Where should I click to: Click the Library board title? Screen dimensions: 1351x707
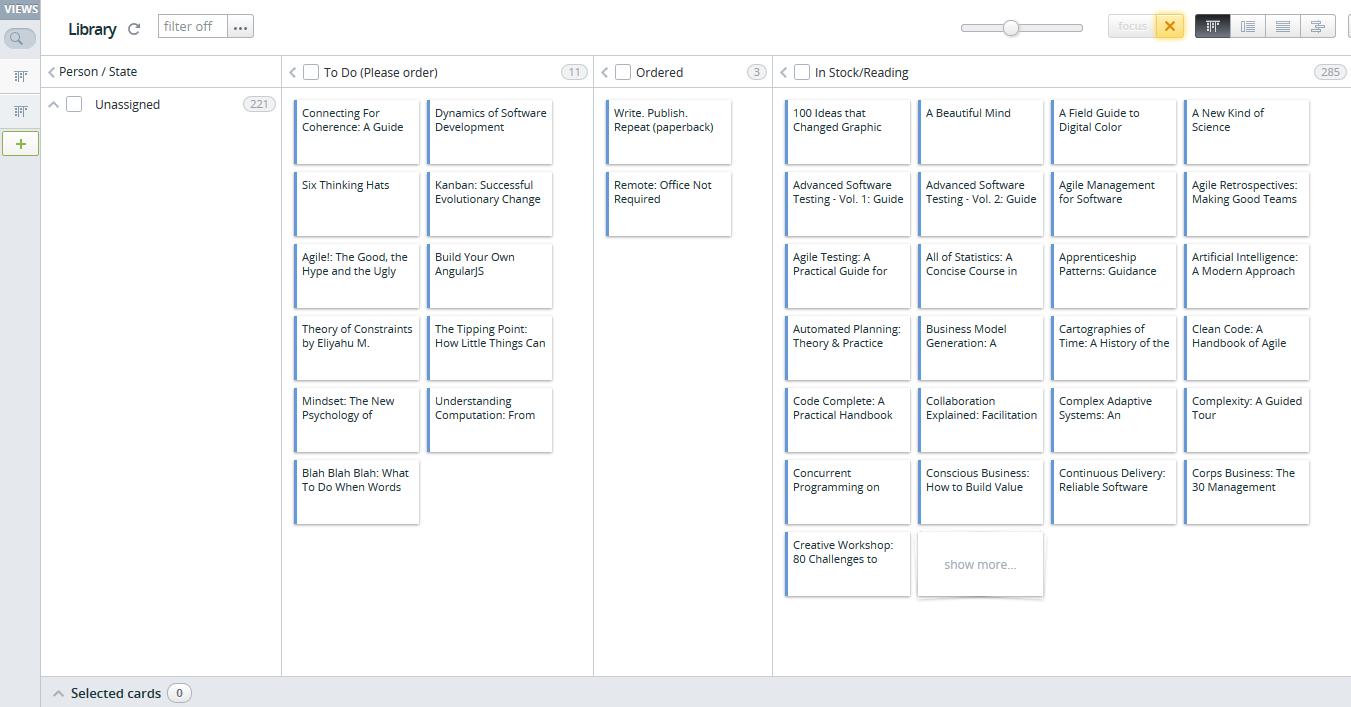coord(92,29)
